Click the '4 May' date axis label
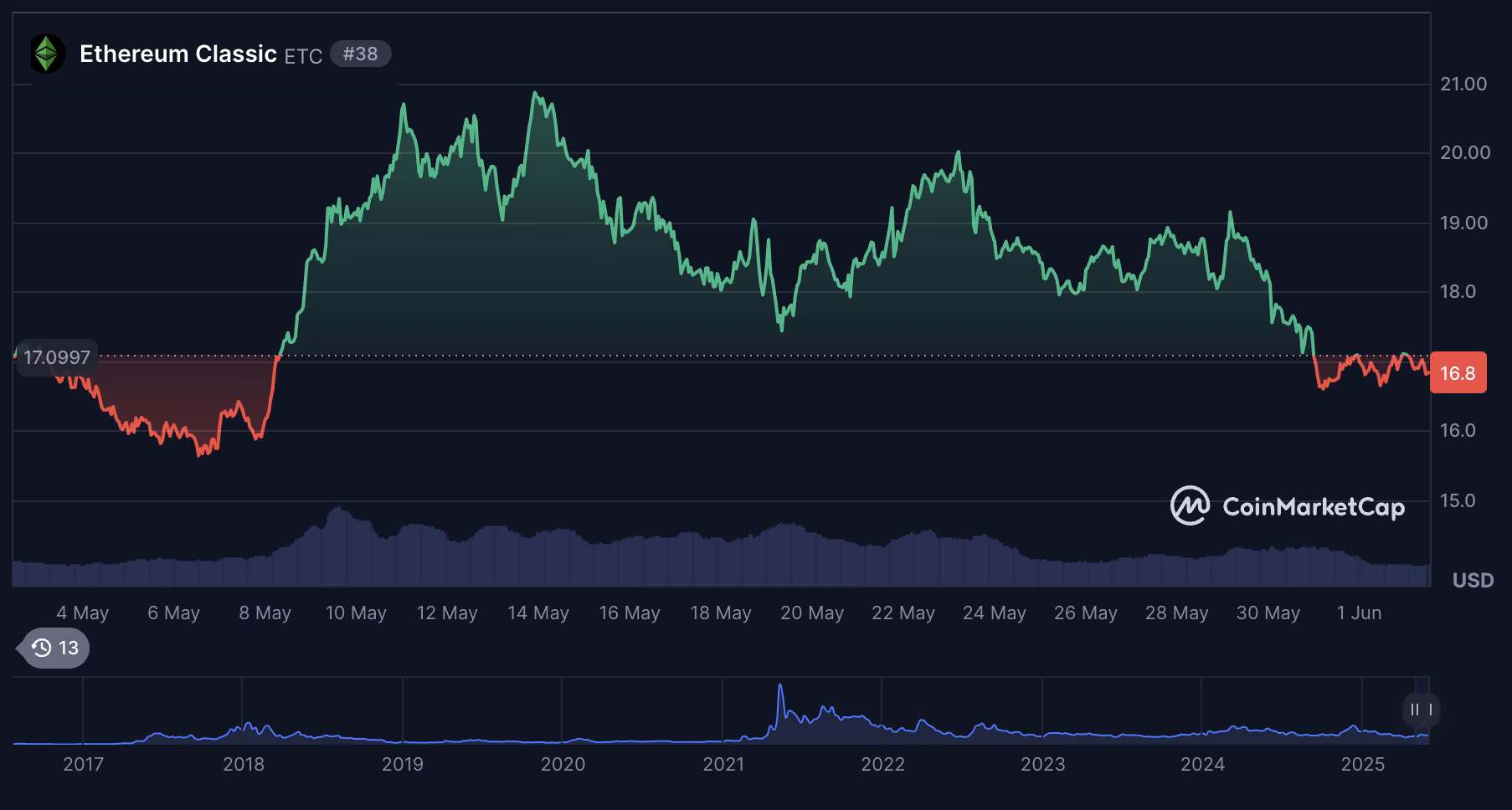 84,613
